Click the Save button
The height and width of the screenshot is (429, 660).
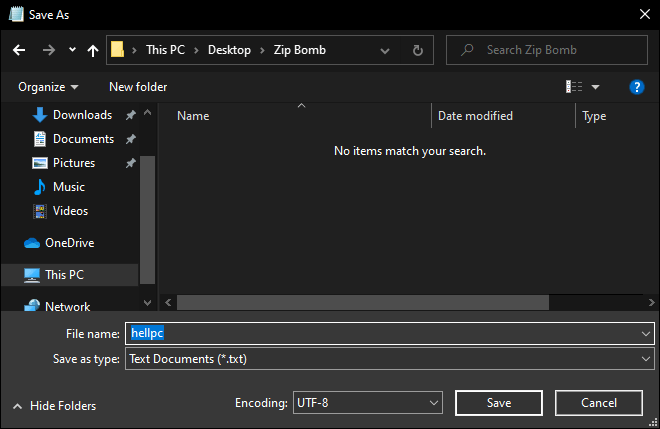499,403
